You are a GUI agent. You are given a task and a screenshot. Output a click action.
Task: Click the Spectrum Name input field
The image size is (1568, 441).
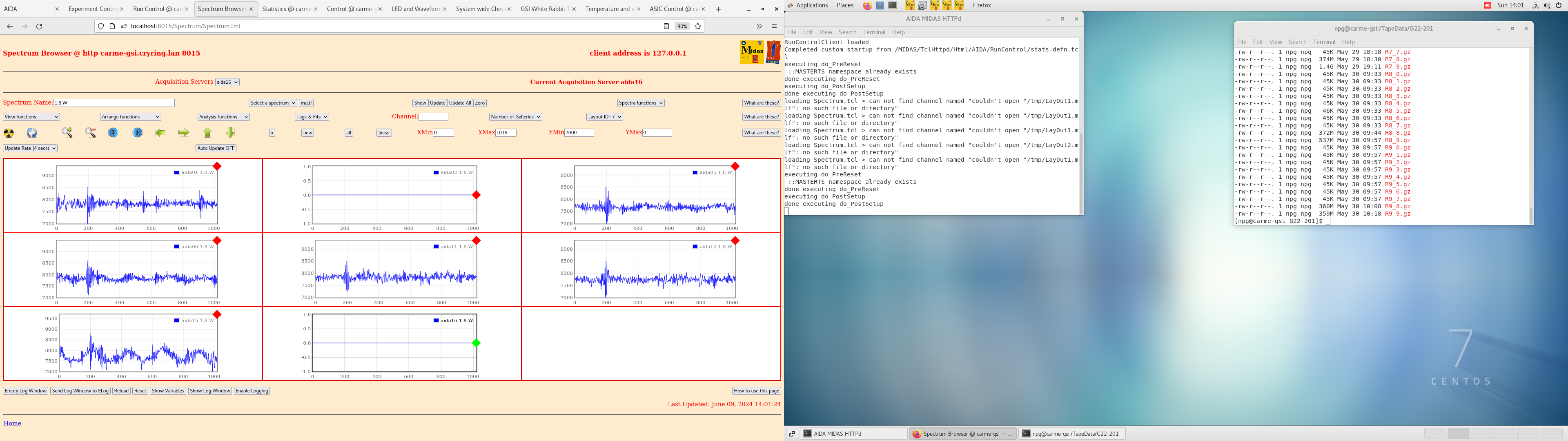[x=114, y=103]
